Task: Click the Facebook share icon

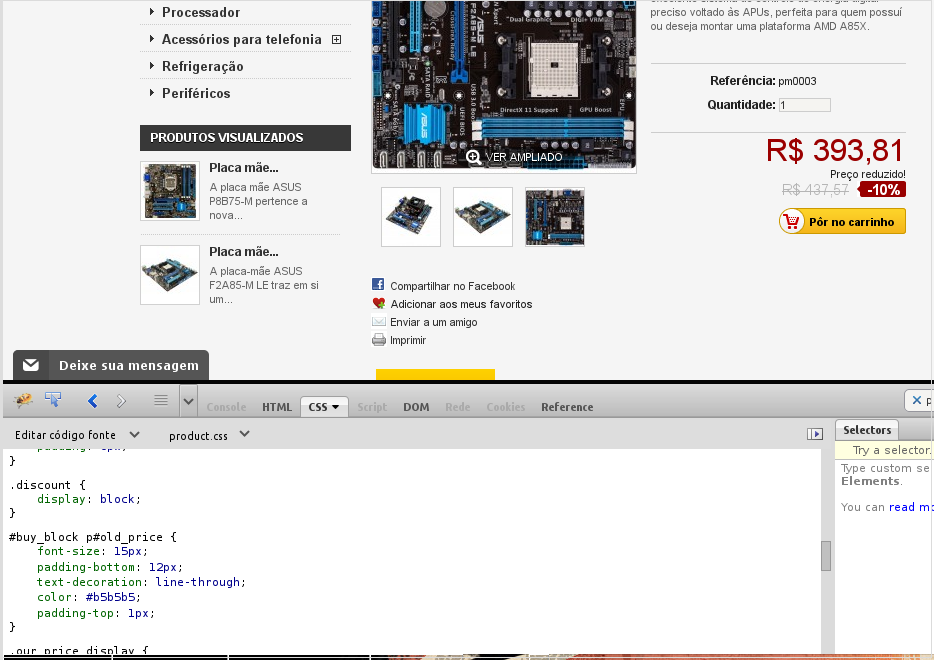Action: [x=378, y=285]
